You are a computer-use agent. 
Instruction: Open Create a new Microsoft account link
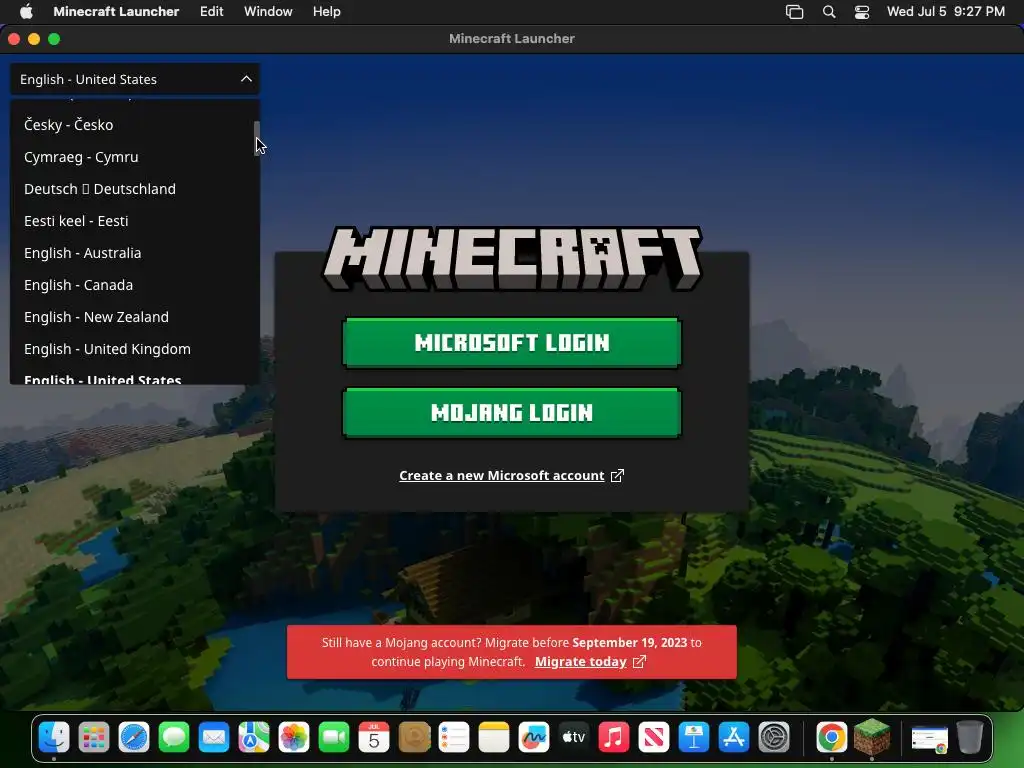(511, 475)
